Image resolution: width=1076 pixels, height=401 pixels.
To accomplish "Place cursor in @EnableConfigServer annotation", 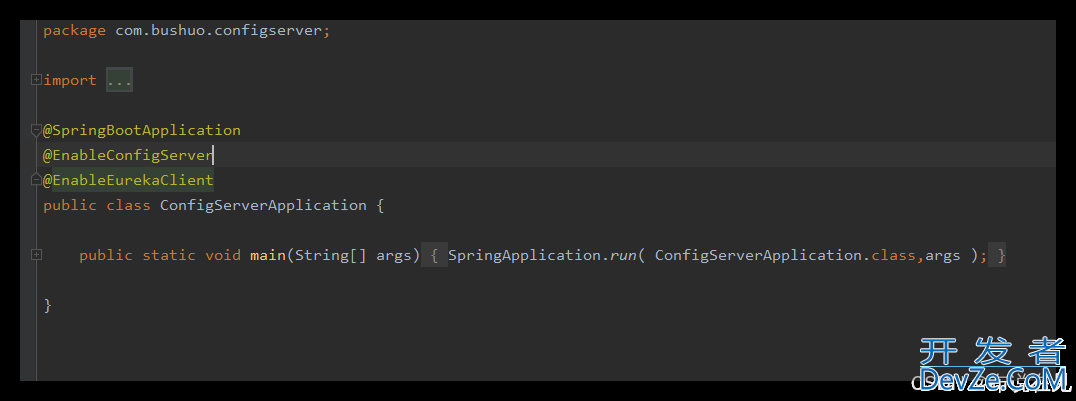I will pyautogui.click(x=128, y=155).
